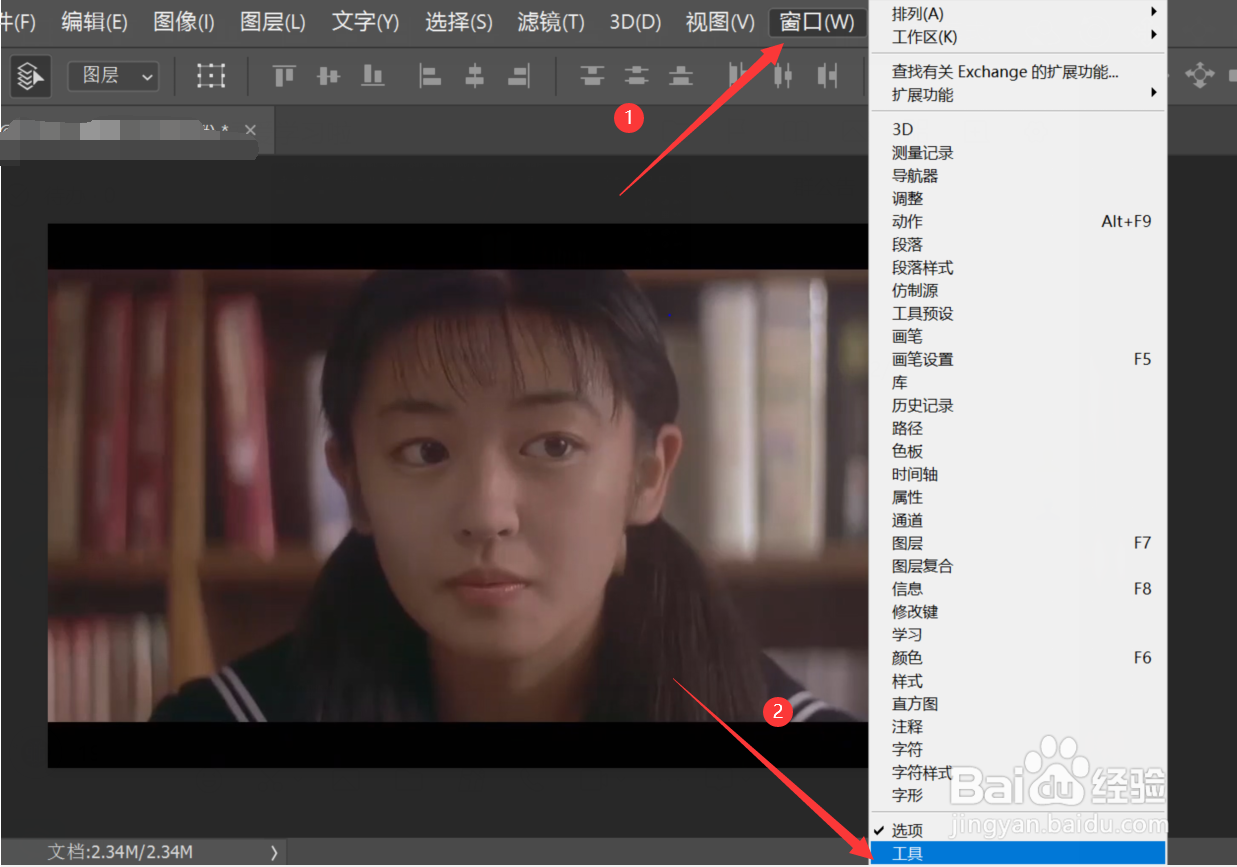Select the highlighted 工具 menu item
This screenshot has width=1237, height=867.
coord(1017,854)
